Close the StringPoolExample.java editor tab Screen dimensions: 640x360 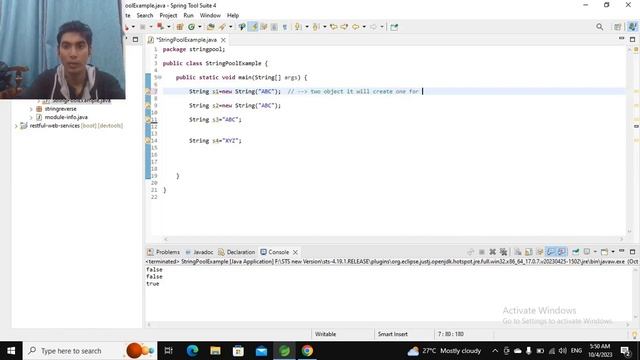(x=223, y=40)
